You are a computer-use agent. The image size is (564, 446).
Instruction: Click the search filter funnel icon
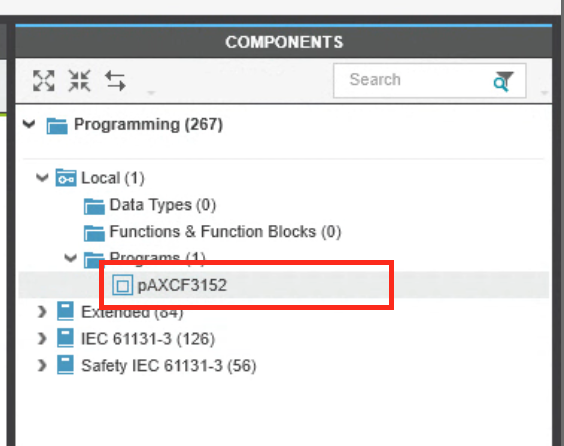(504, 81)
